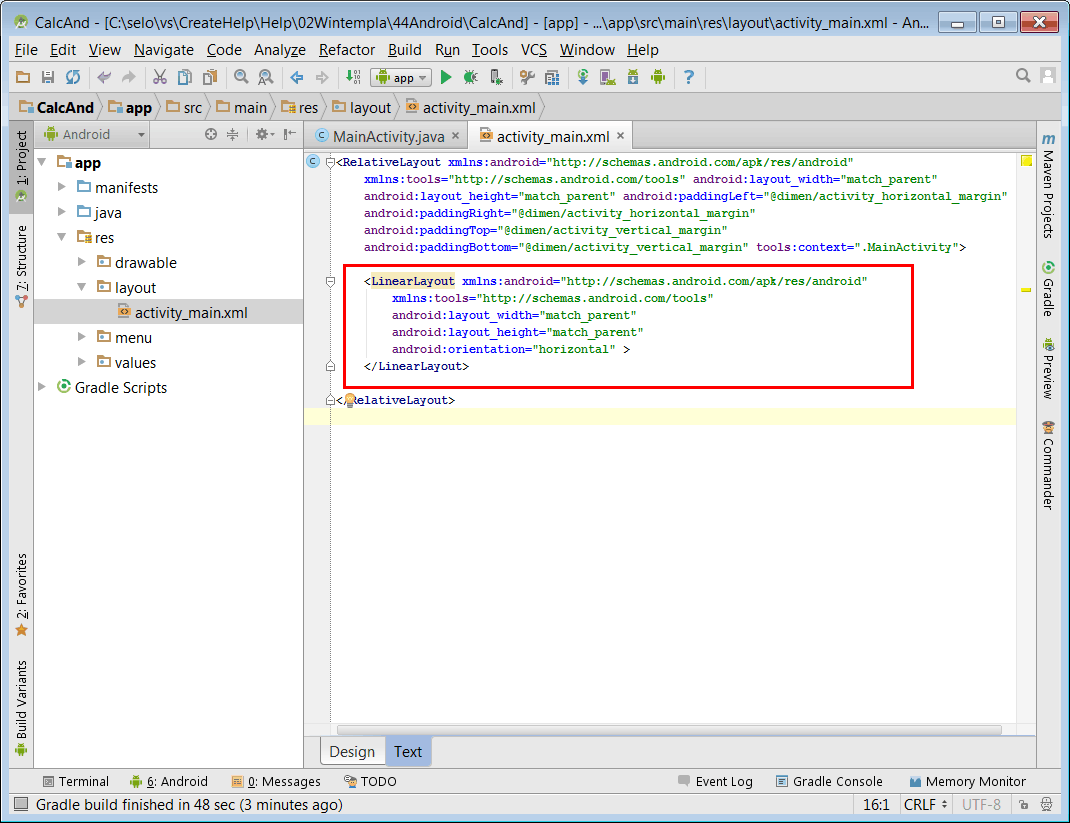Open the Build menu
The image size is (1070, 823).
click(405, 50)
